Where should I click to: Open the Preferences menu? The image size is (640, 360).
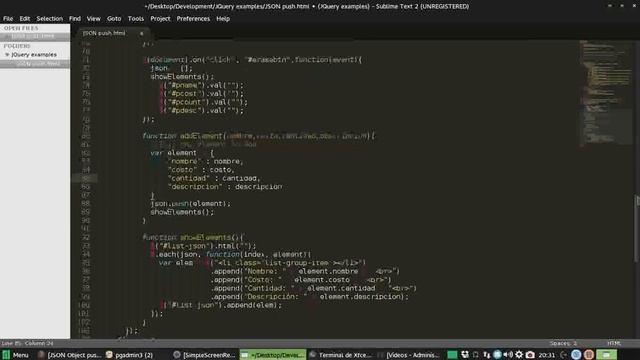pyautogui.click(x=193, y=19)
